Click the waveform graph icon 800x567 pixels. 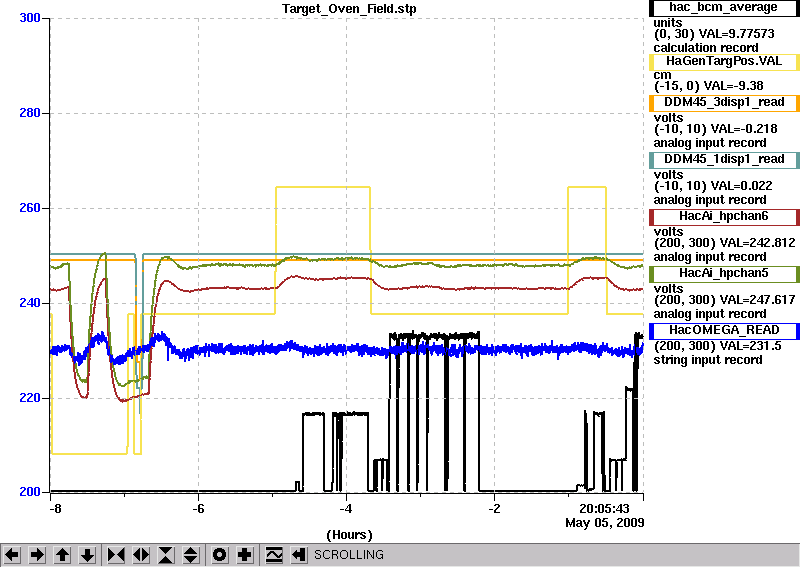tap(274, 555)
